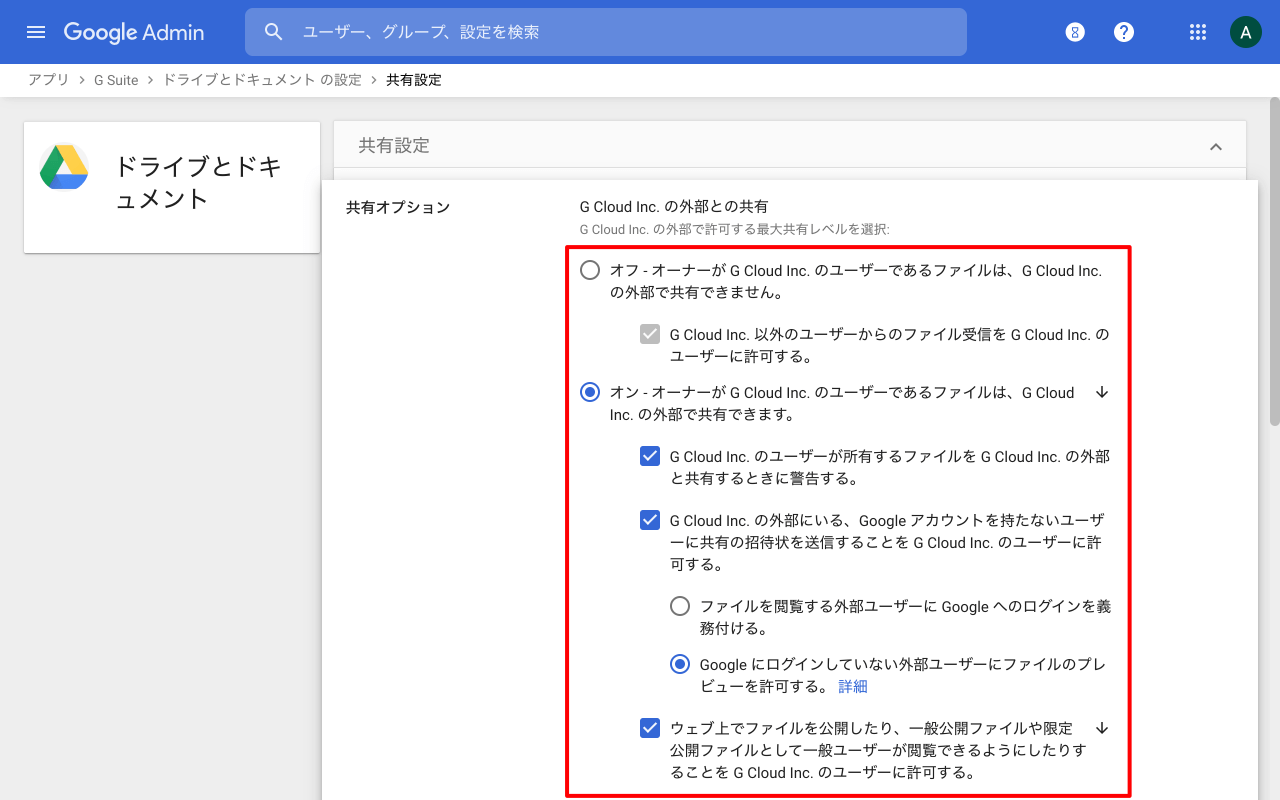The width and height of the screenshot is (1280, 800).
Task: Focus the search users, groups, settings field
Action: pyautogui.click(x=606, y=32)
